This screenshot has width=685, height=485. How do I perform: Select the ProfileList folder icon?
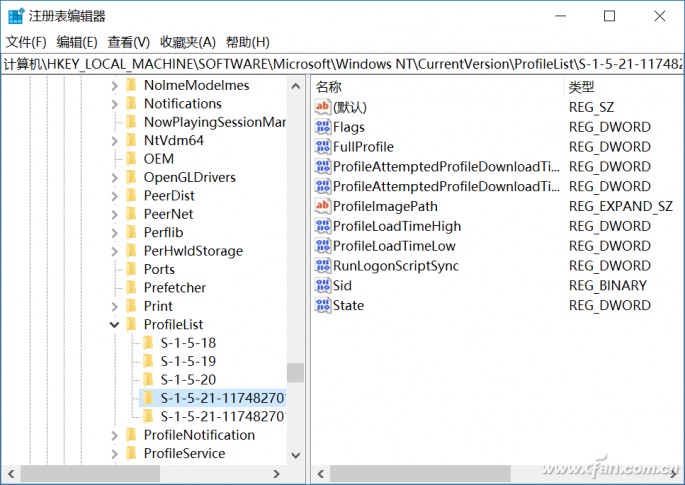coord(131,324)
